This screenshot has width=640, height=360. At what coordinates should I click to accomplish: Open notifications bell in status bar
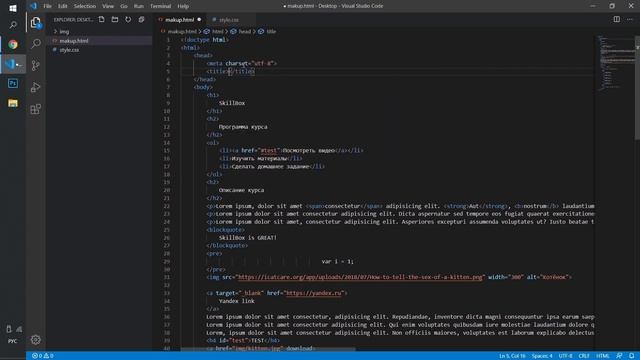point(631,356)
